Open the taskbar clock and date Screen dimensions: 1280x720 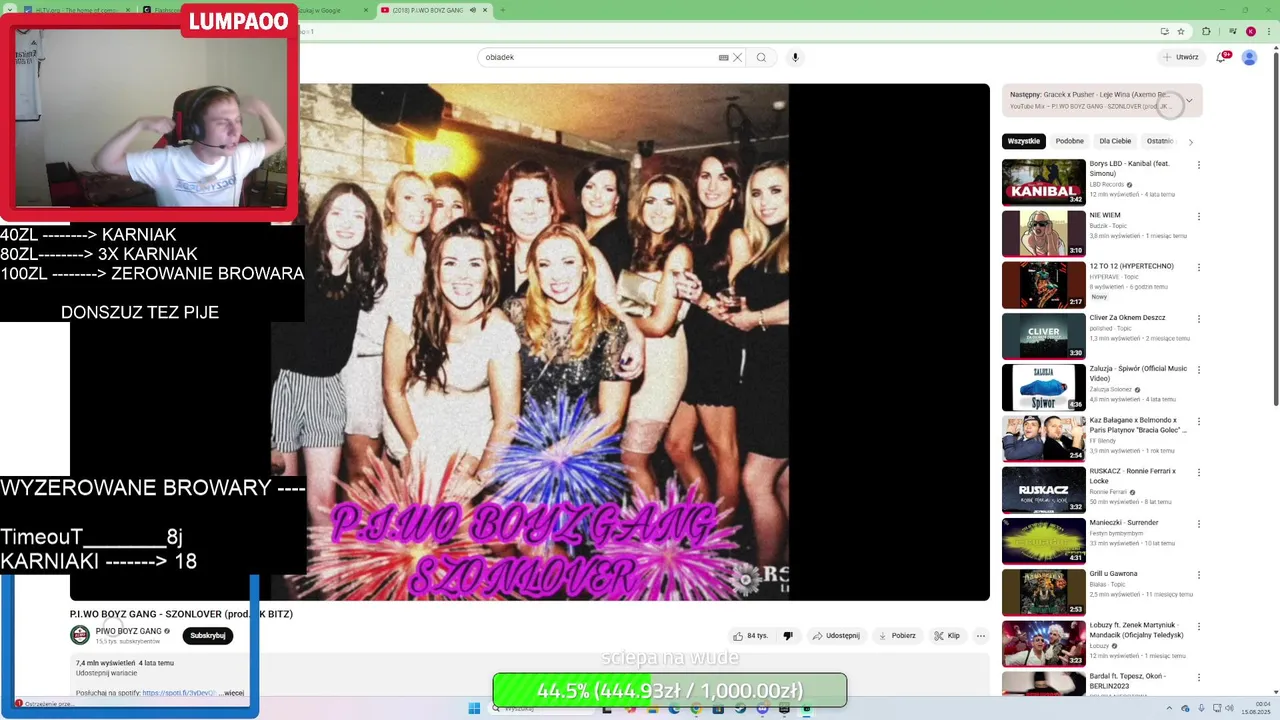[x=1256, y=709]
